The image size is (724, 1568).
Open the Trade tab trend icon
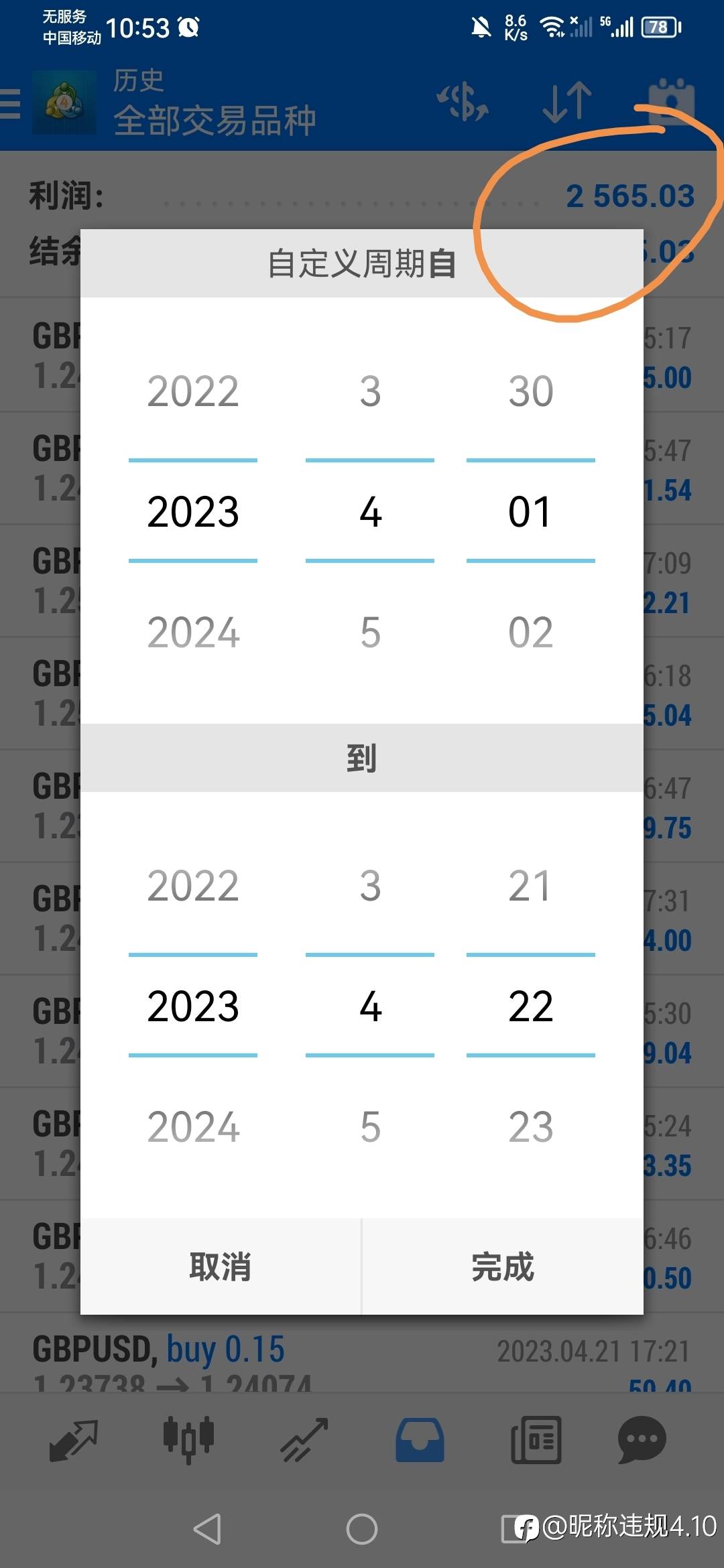(304, 1440)
